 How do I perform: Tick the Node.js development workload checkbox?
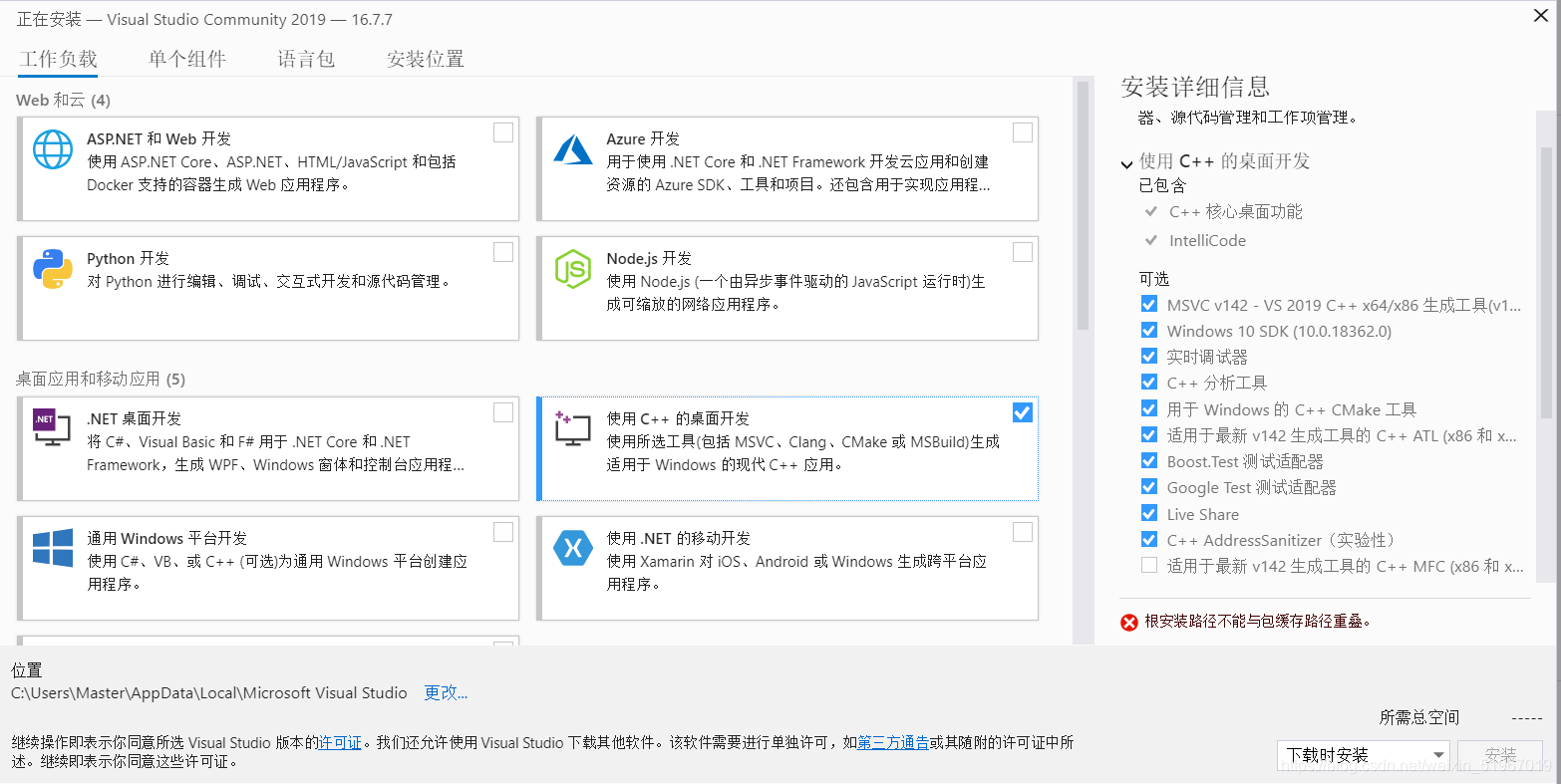click(x=1023, y=252)
